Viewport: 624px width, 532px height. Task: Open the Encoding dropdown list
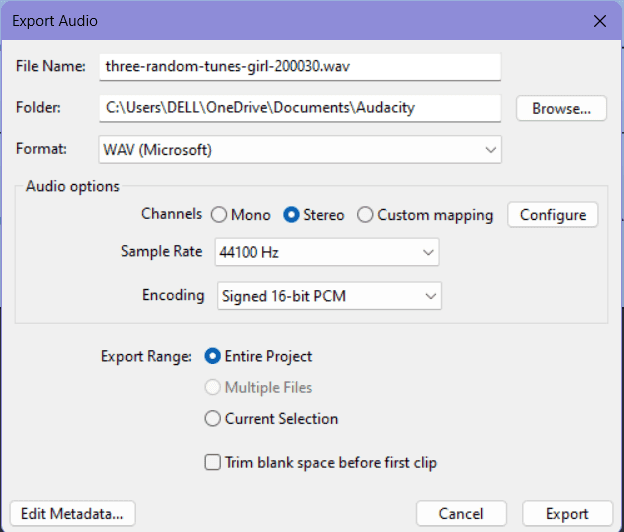(x=329, y=296)
